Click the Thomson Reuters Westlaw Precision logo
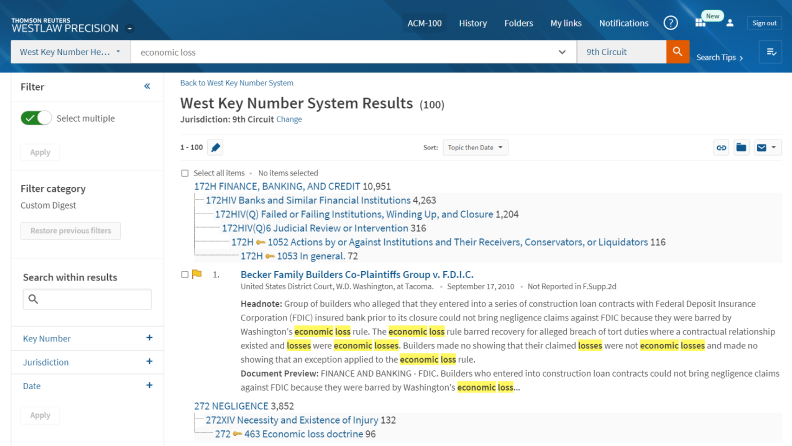 tap(65, 25)
